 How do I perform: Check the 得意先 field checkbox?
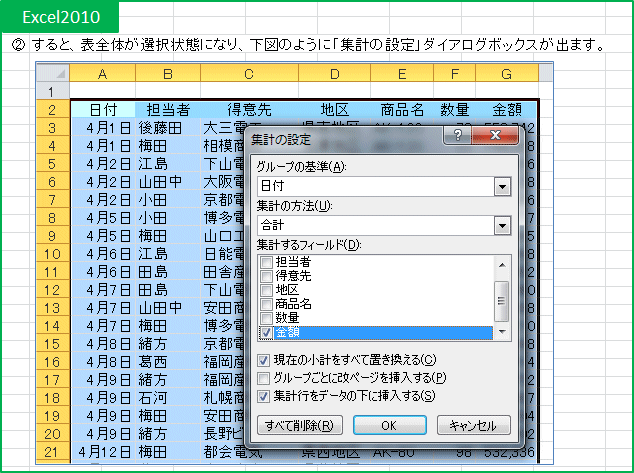point(266,276)
